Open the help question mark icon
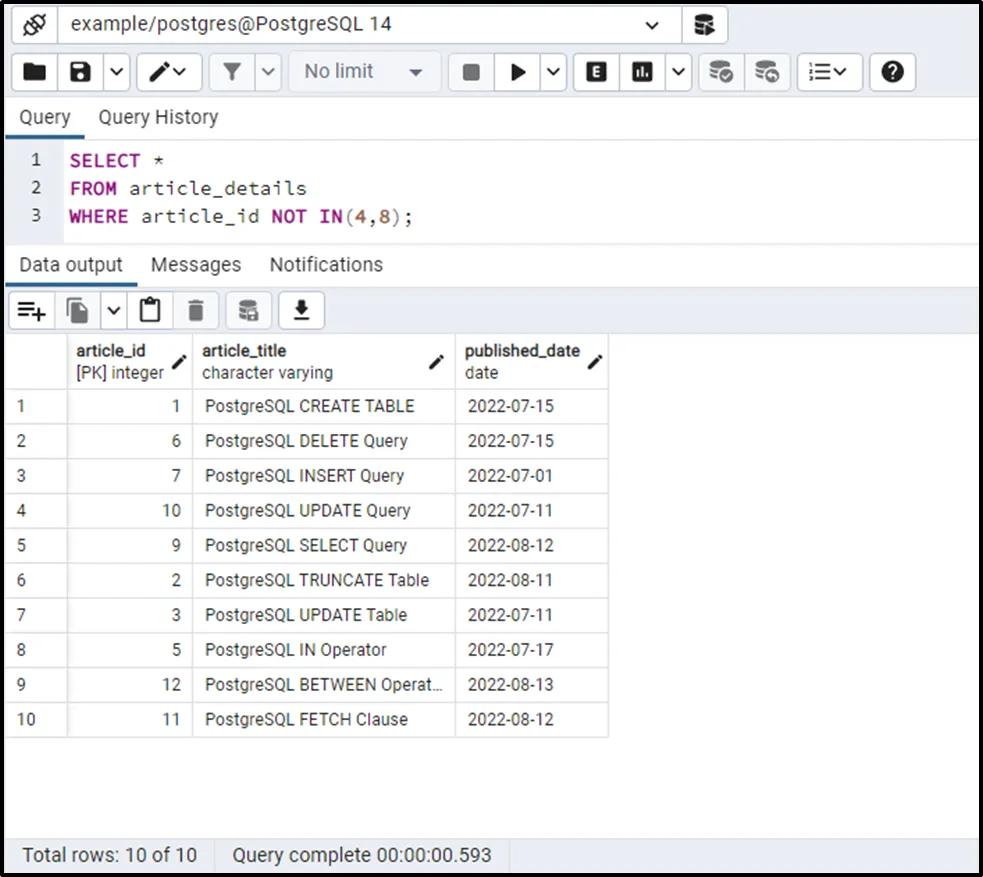 pos(893,72)
